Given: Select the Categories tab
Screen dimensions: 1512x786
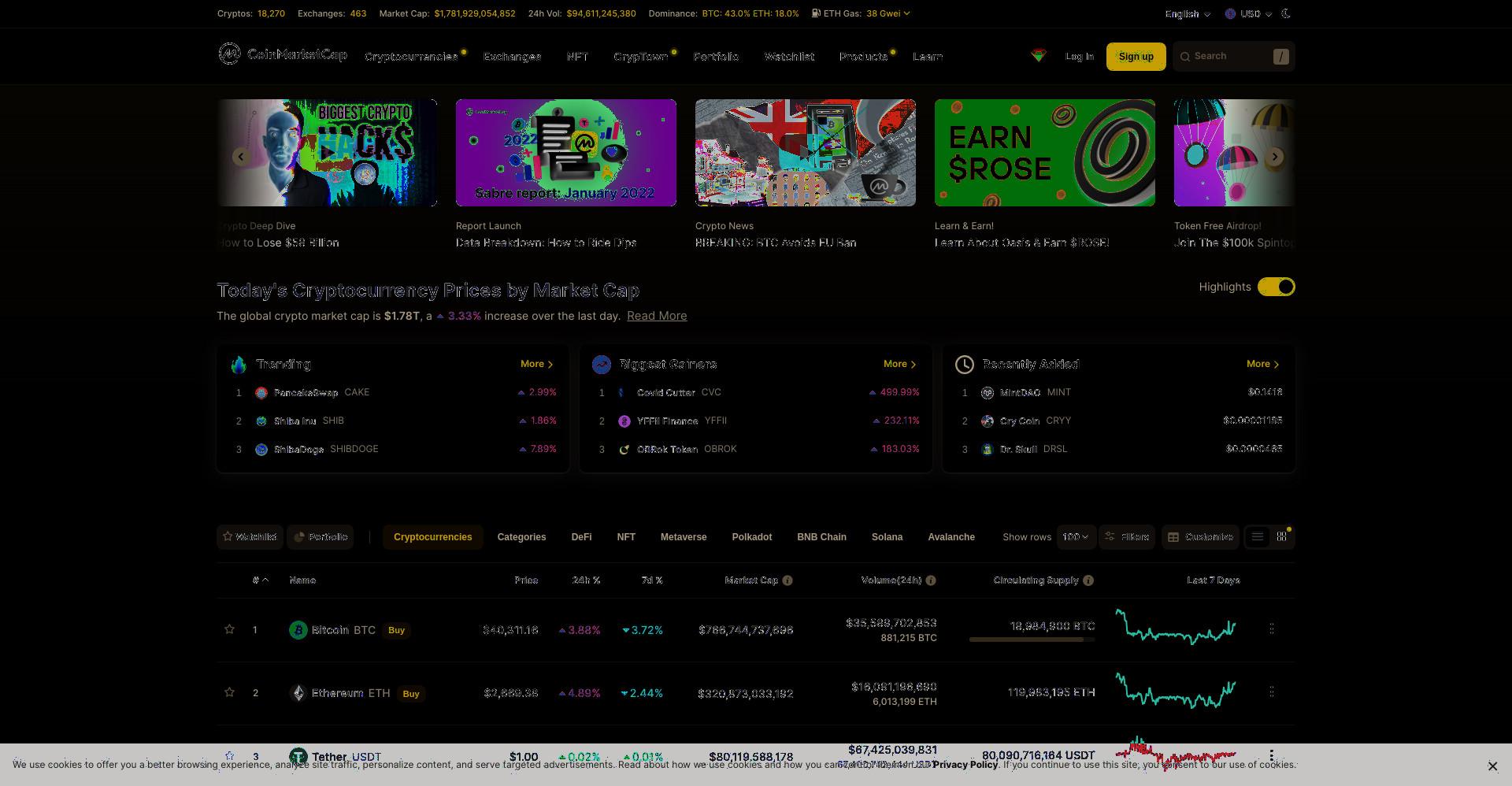Looking at the screenshot, I should (521, 537).
